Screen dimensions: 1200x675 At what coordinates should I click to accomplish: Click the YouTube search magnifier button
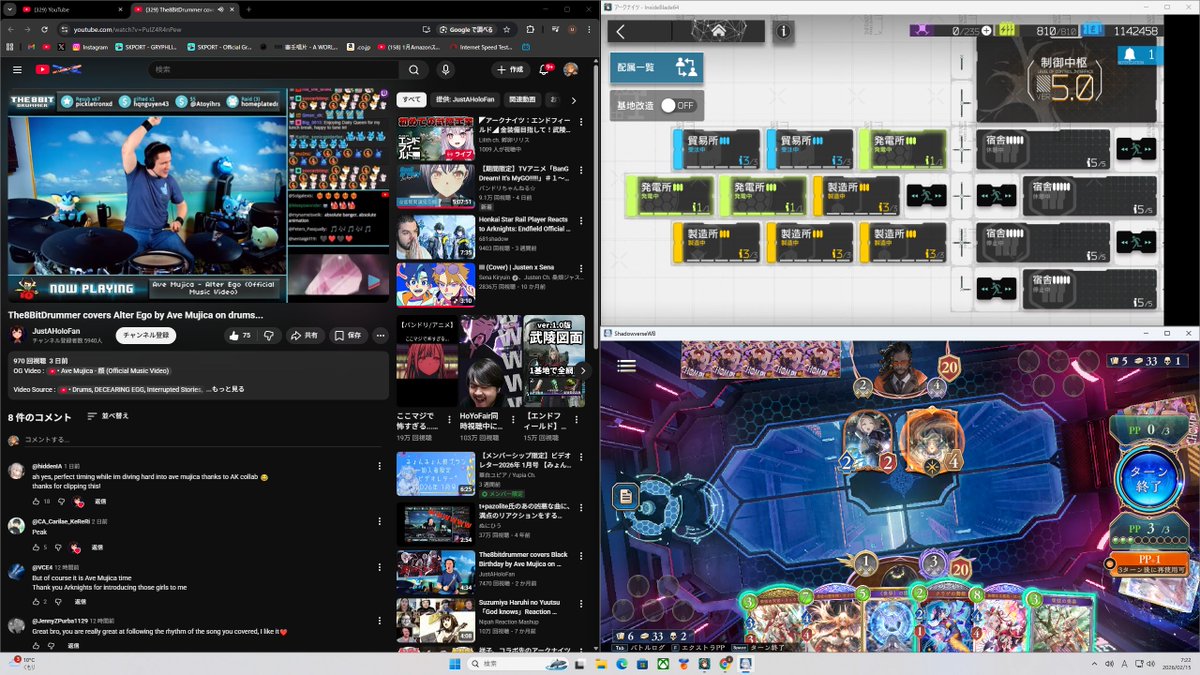coord(413,70)
